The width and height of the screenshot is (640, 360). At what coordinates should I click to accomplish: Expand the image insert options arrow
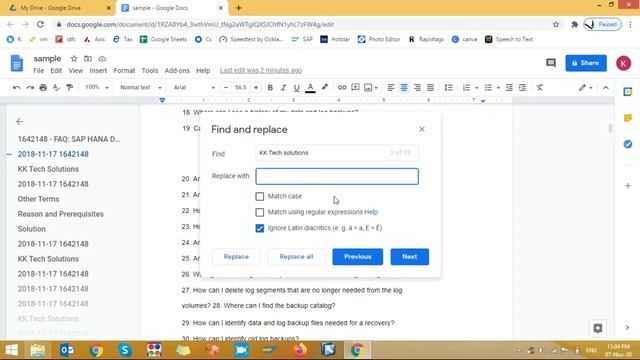(x=376, y=88)
